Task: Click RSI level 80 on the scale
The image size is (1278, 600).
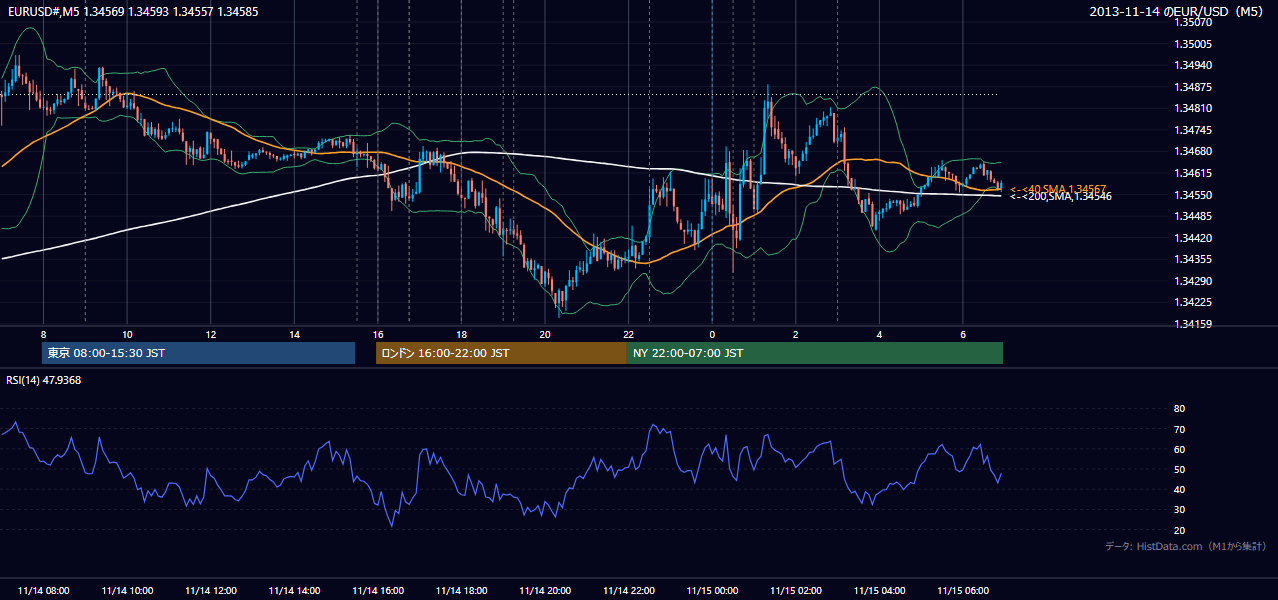Action: 1179,409
